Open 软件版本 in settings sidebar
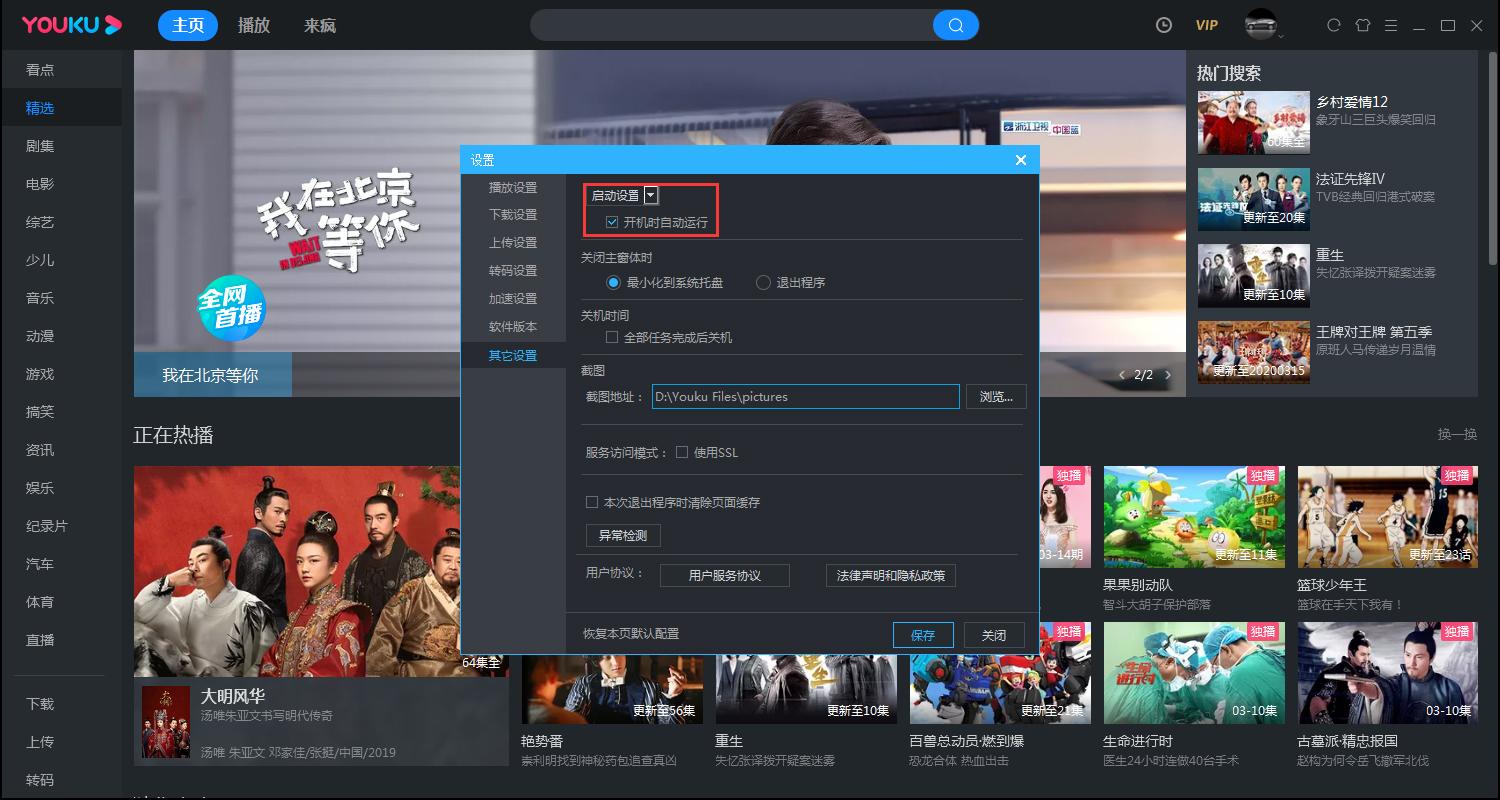Image resolution: width=1500 pixels, height=800 pixels. (x=513, y=327)
